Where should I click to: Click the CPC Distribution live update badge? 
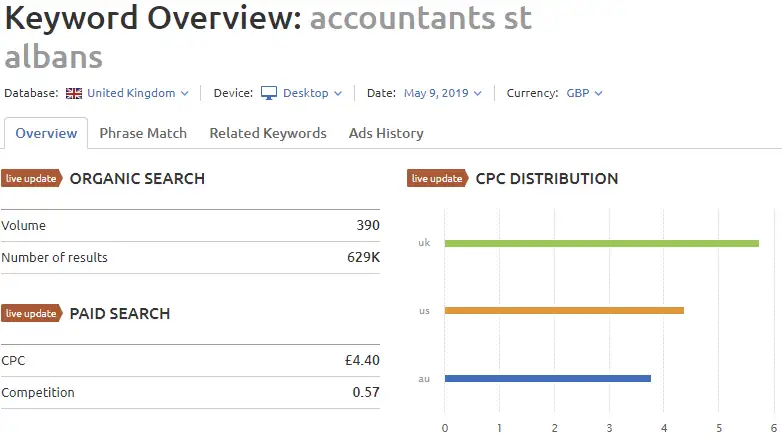tap(437, 179)
